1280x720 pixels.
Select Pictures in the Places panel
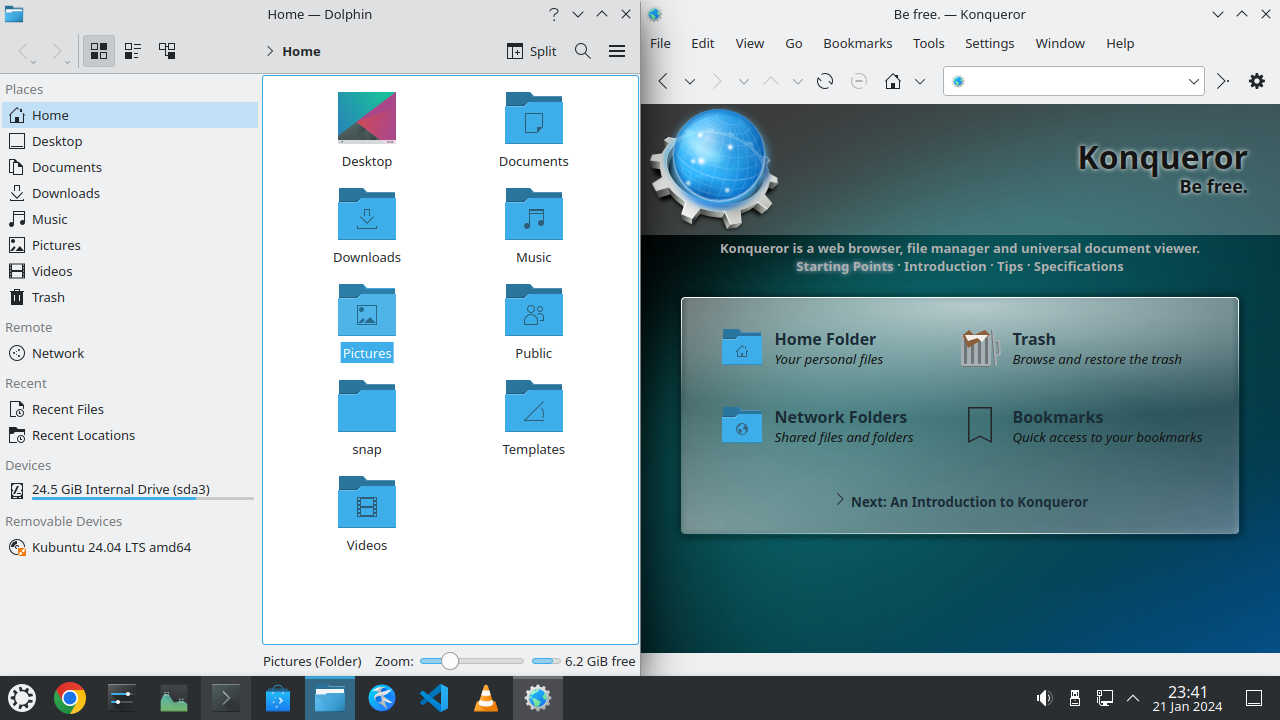coord(129,245)
